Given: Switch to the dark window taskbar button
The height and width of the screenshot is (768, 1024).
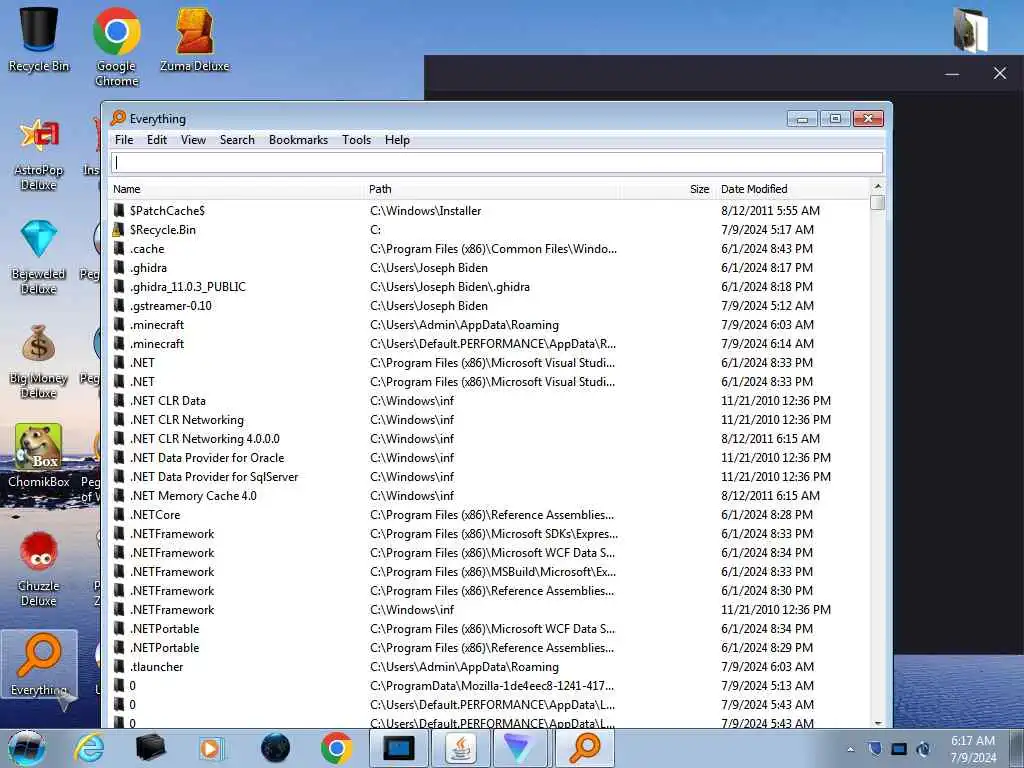Looking at the screenshot, I should (399, 748).
